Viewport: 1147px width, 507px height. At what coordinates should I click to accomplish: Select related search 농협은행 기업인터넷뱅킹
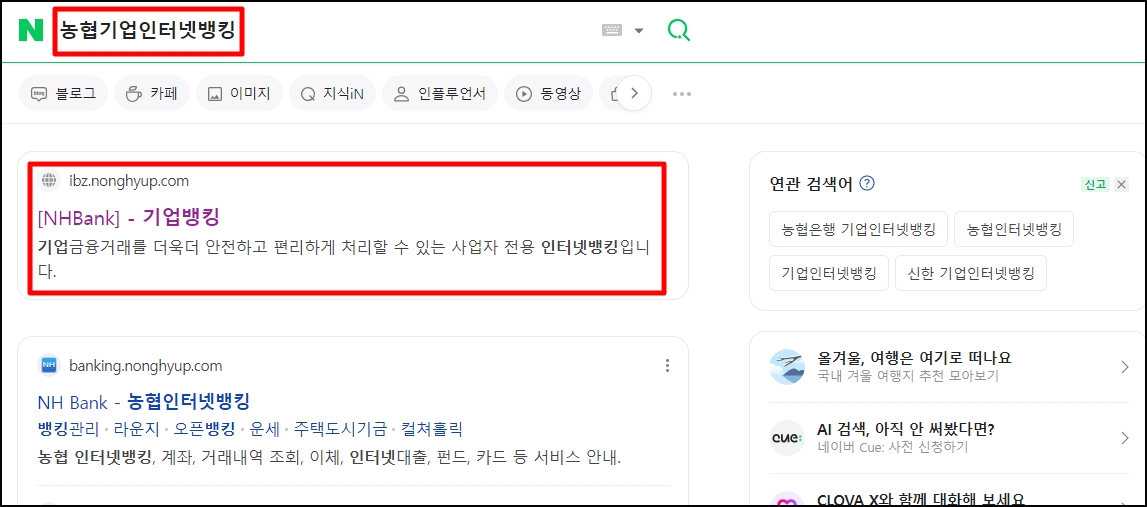(859, 230)
